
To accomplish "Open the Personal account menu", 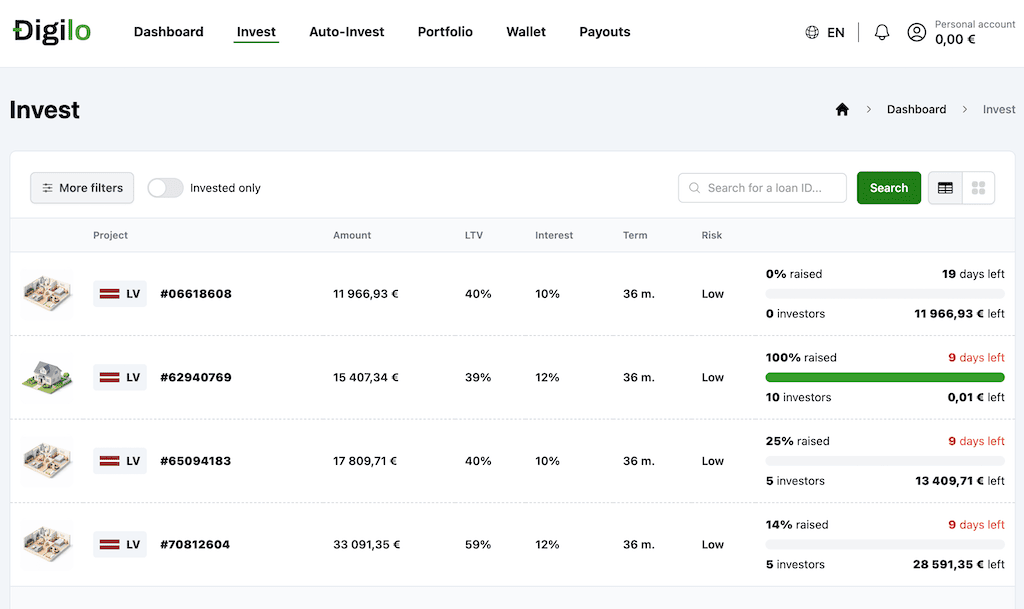I will point(974,32).
